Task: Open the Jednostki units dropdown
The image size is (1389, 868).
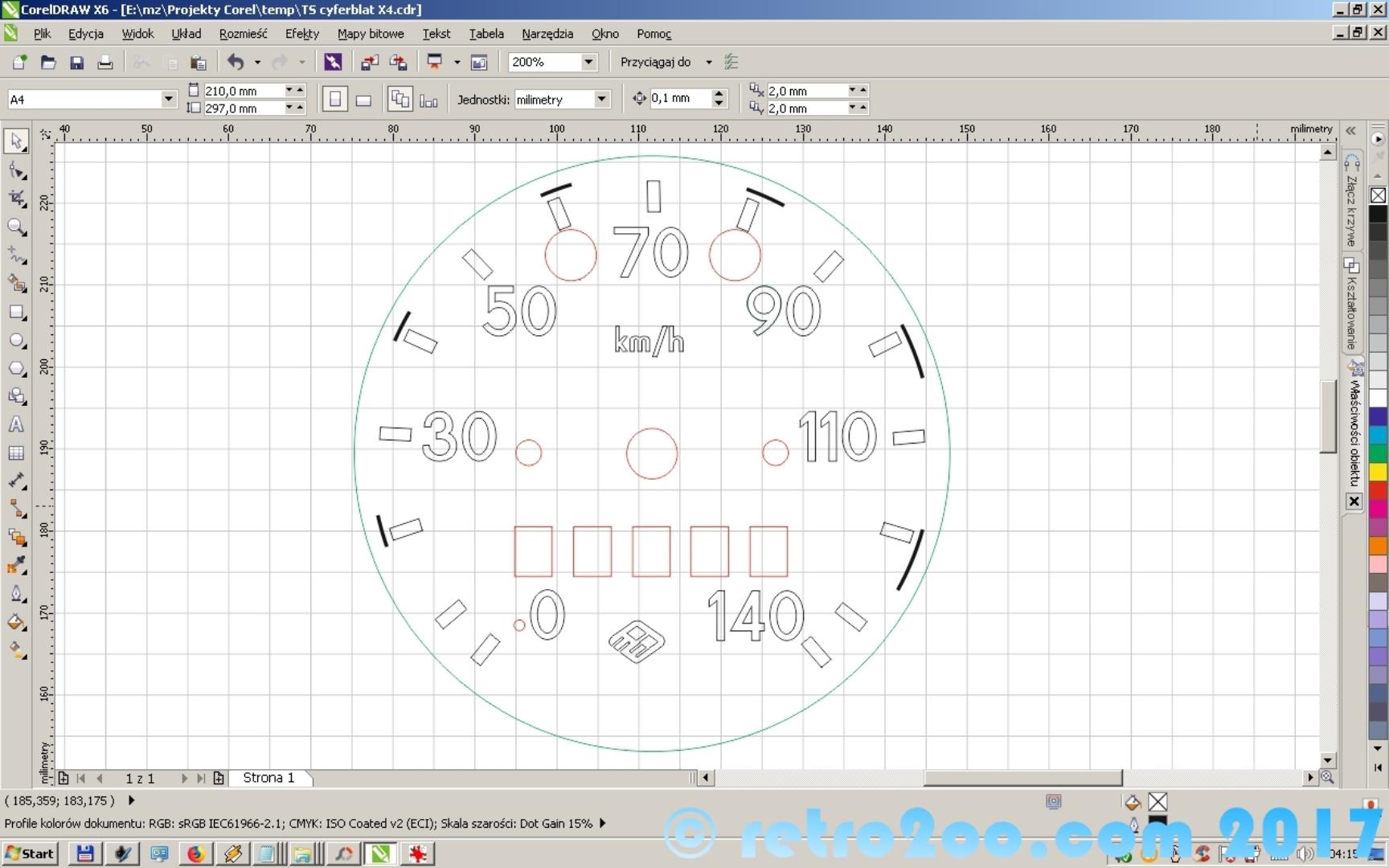Action: click(x=601, y=99)
